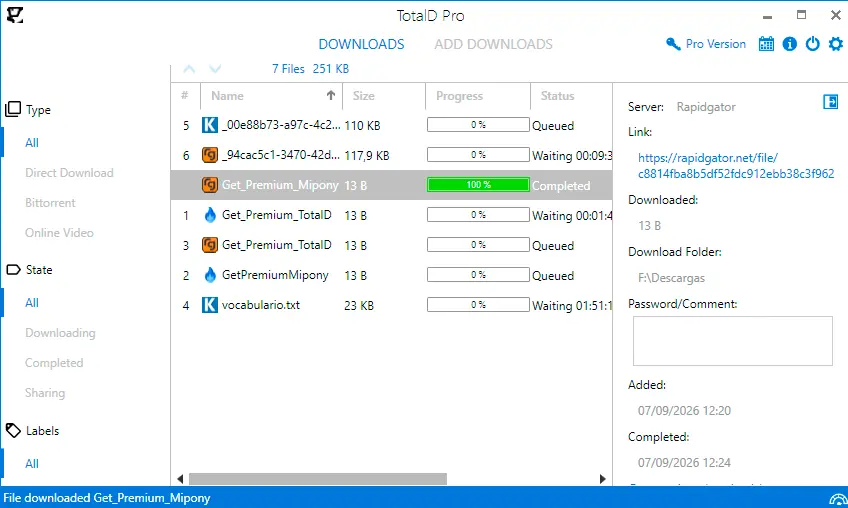
Task: Open the info about icon
Action: pos(790,44)
